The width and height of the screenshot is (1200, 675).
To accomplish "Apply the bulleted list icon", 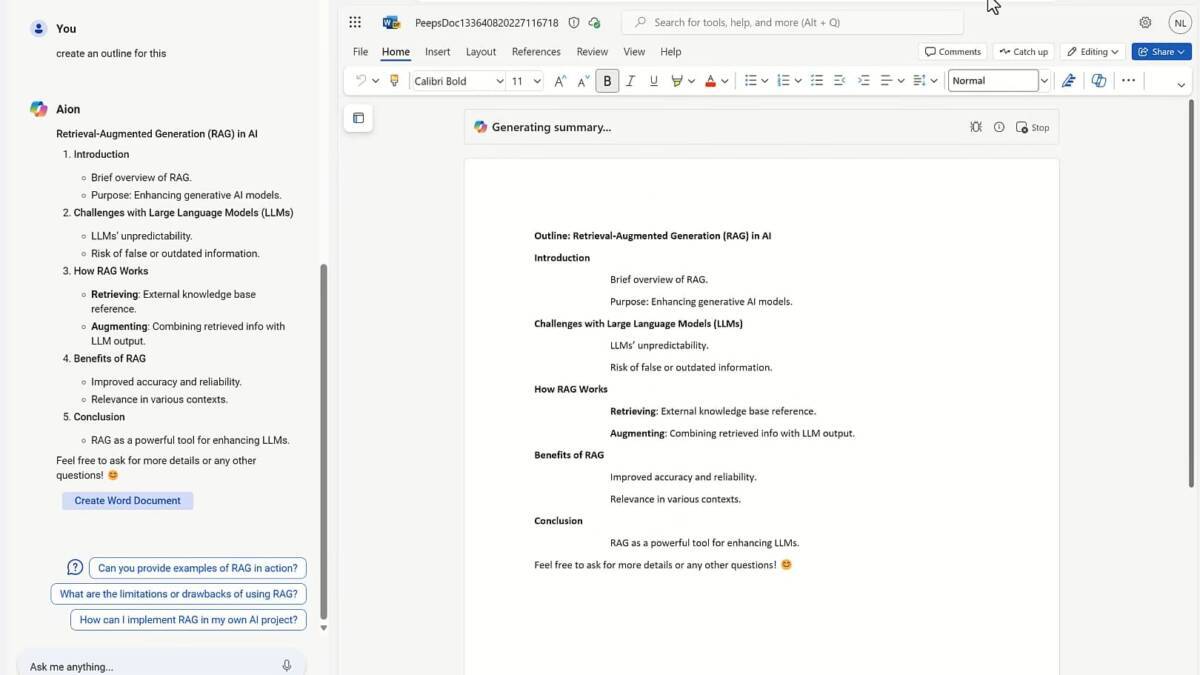I will point(750,81).
